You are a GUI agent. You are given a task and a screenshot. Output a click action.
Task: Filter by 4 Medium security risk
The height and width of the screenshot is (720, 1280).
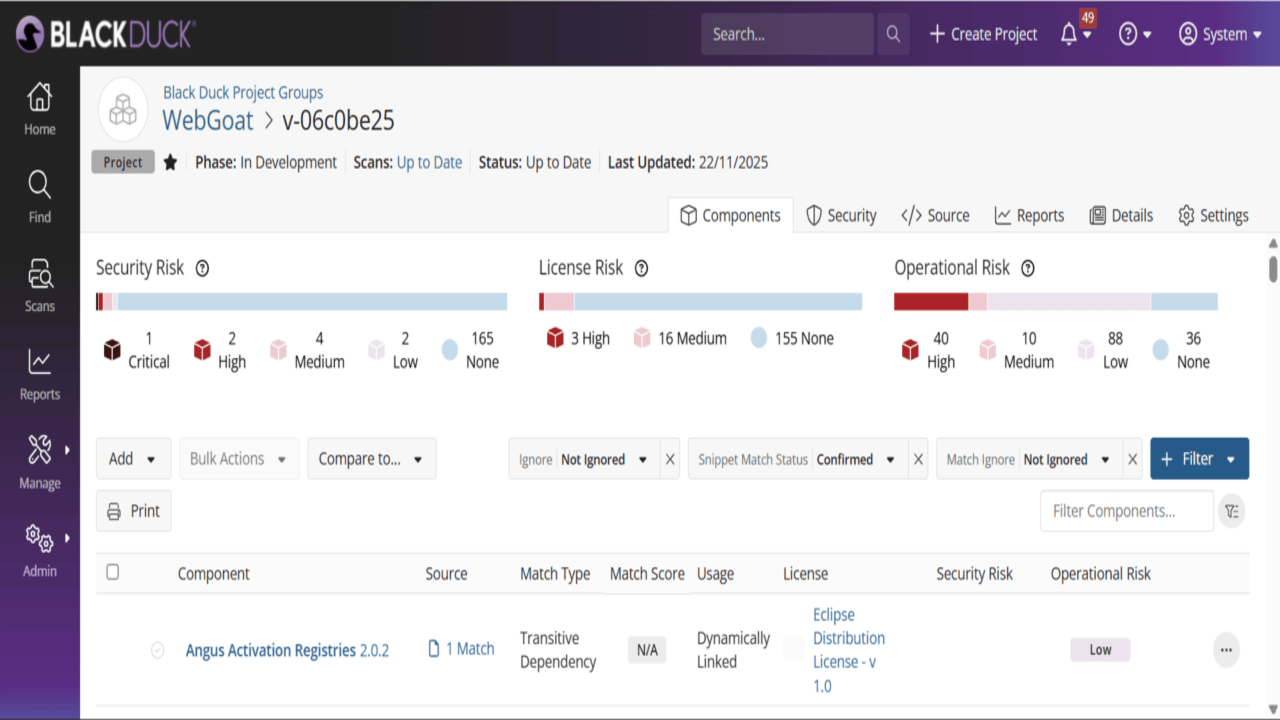pyautogui.click(x=307, y=350)
